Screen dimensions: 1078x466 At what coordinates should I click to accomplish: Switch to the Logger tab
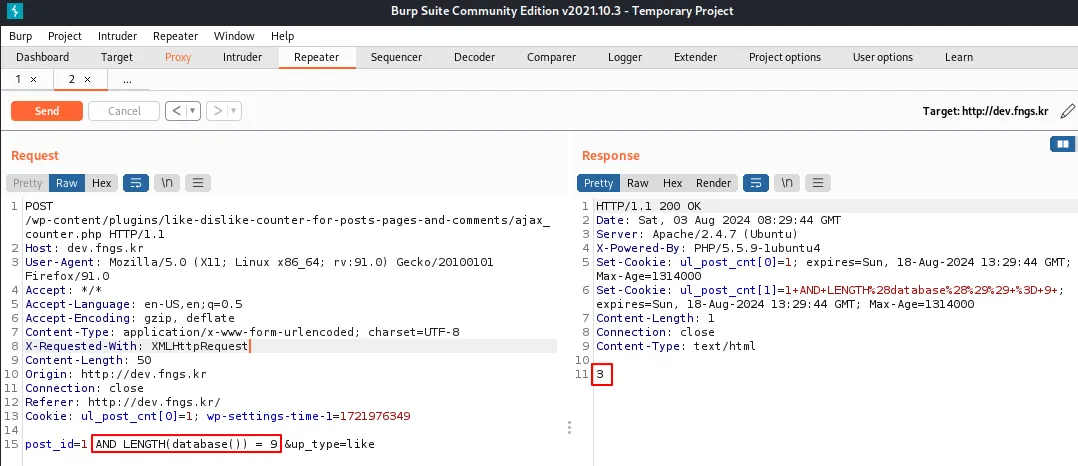(625, 57)
